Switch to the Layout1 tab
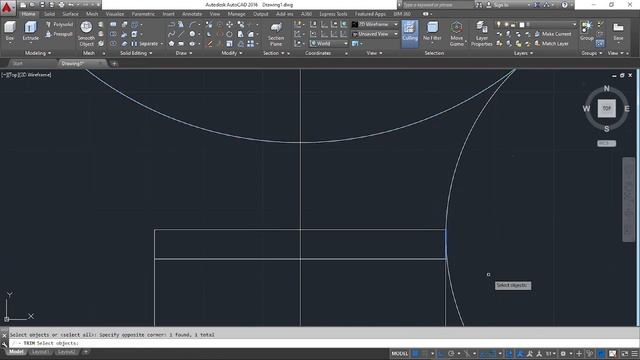This screenshot has height=360, width=640. [x=40, y=352]
